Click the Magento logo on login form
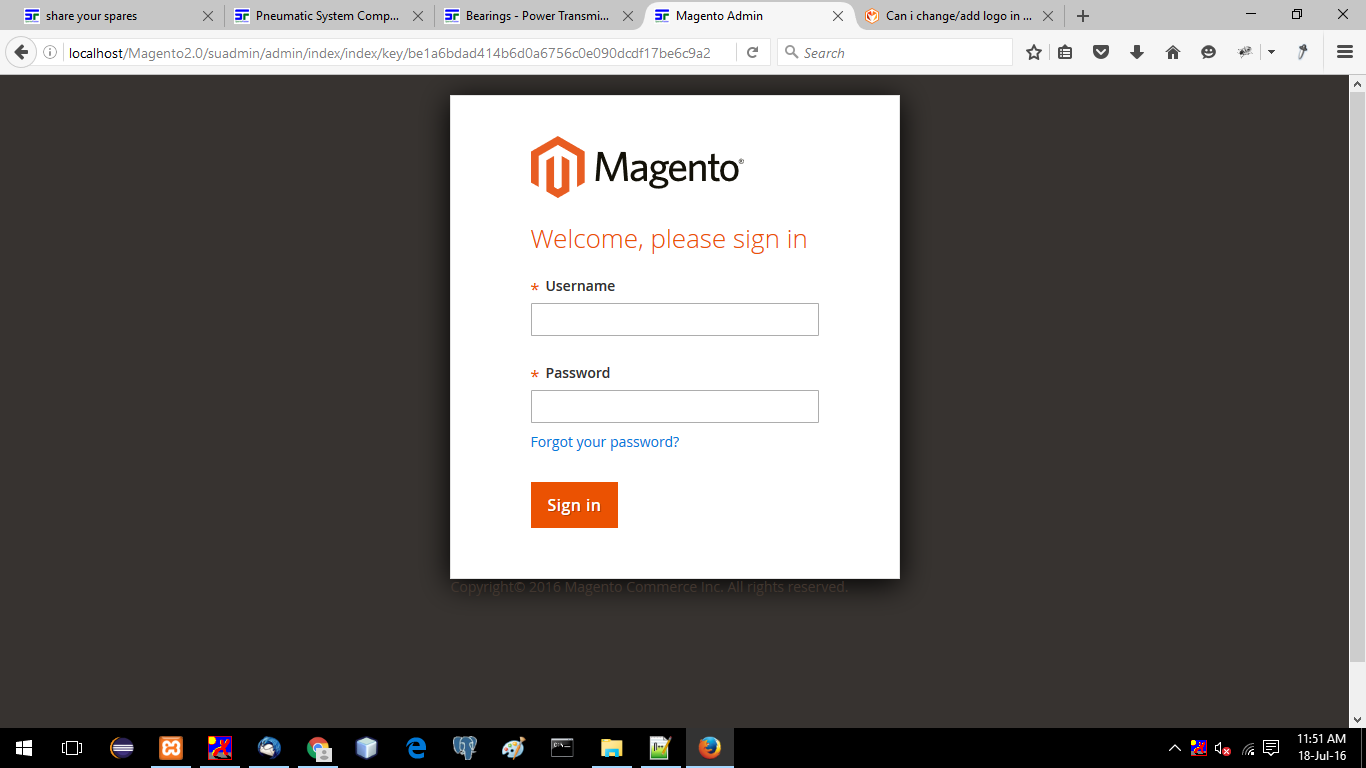This screenshot has height=768, width=1366. 637,167
